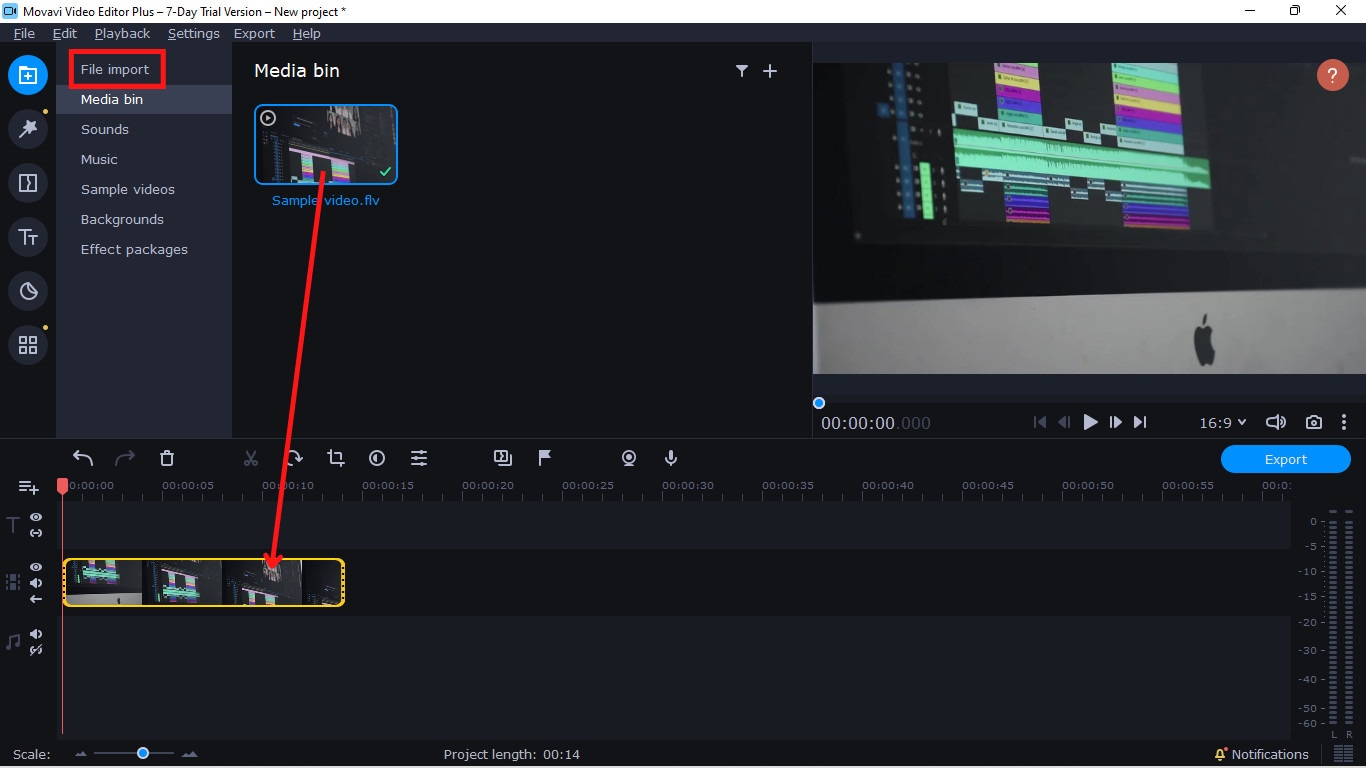Image resolution: width=1366 pixels, height=768 pixels.
Task: Click the preview seek bar handle
Action: [x=819, y=403]
